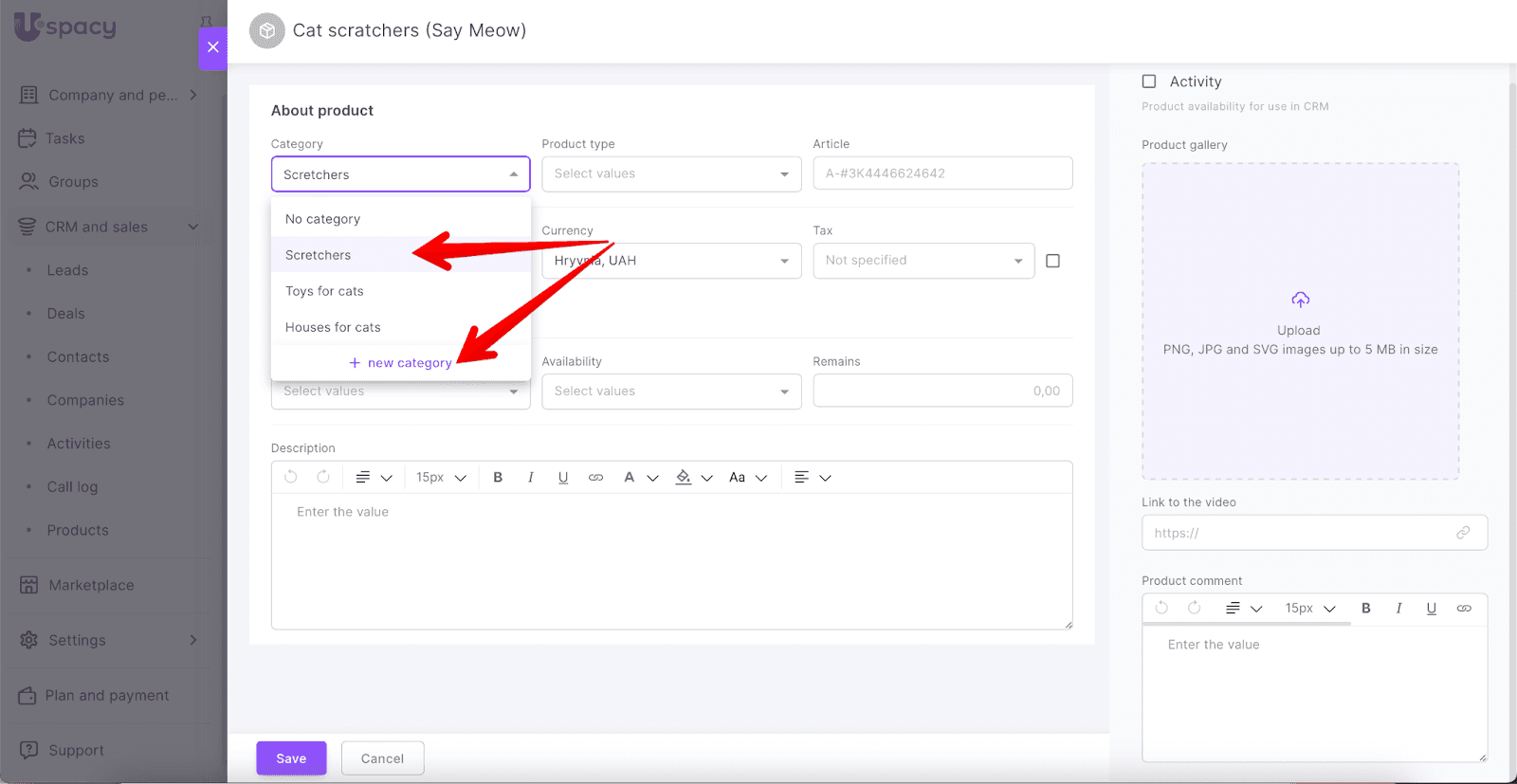Close the product panel with the purple X
This screenshot has width=1517, height=784.
pos(212,47)
